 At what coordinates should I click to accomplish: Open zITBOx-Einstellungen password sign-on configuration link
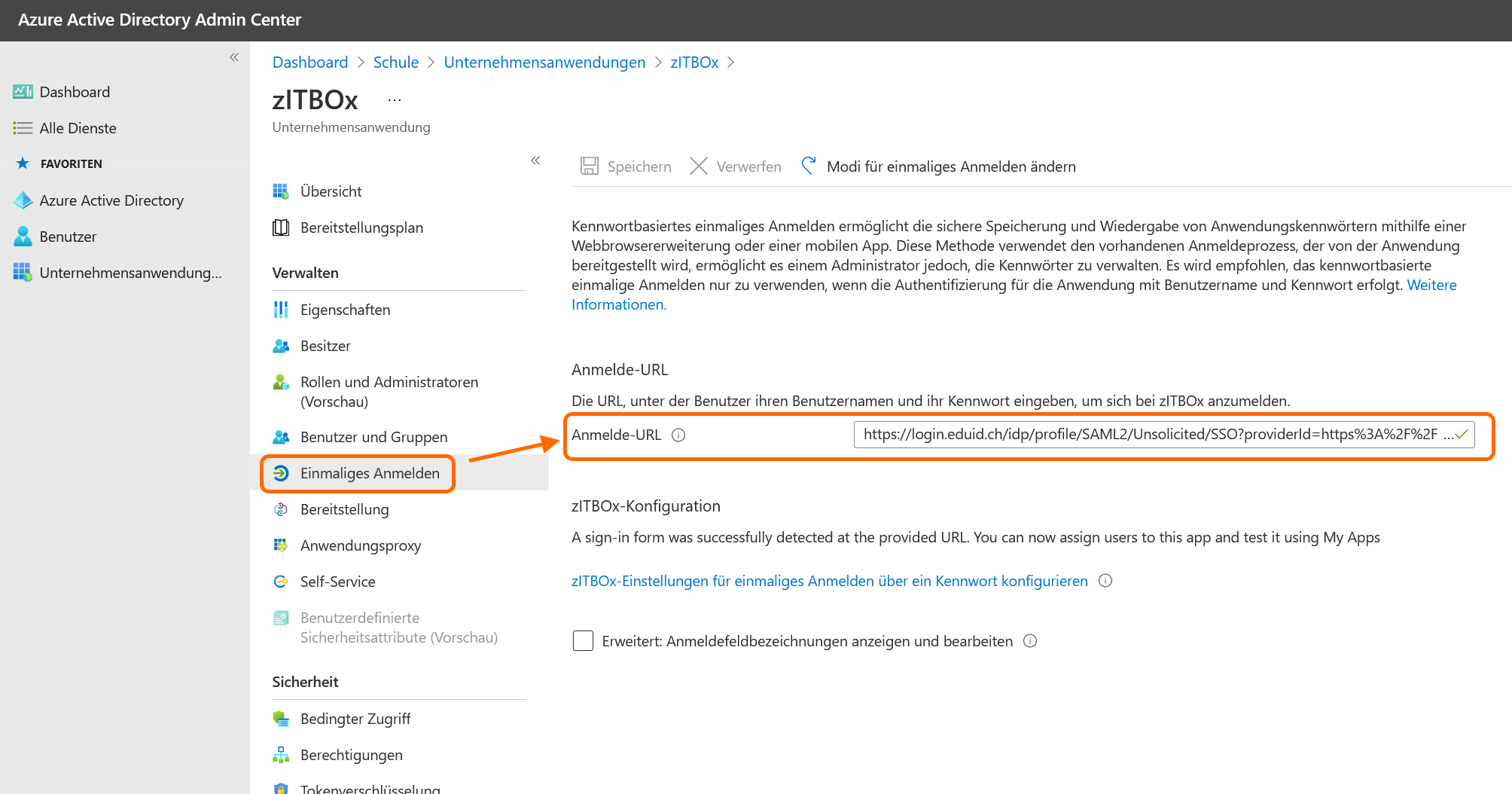(x=829, y=581)
